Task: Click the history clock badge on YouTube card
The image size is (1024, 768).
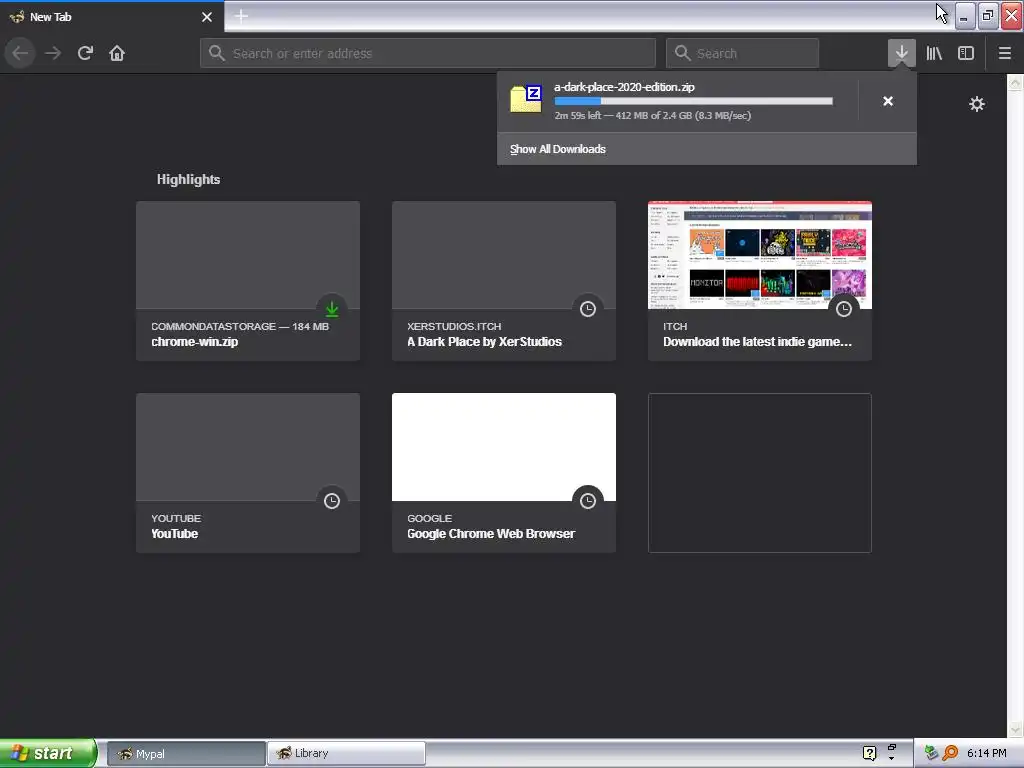Action: (x=332, y=501)
